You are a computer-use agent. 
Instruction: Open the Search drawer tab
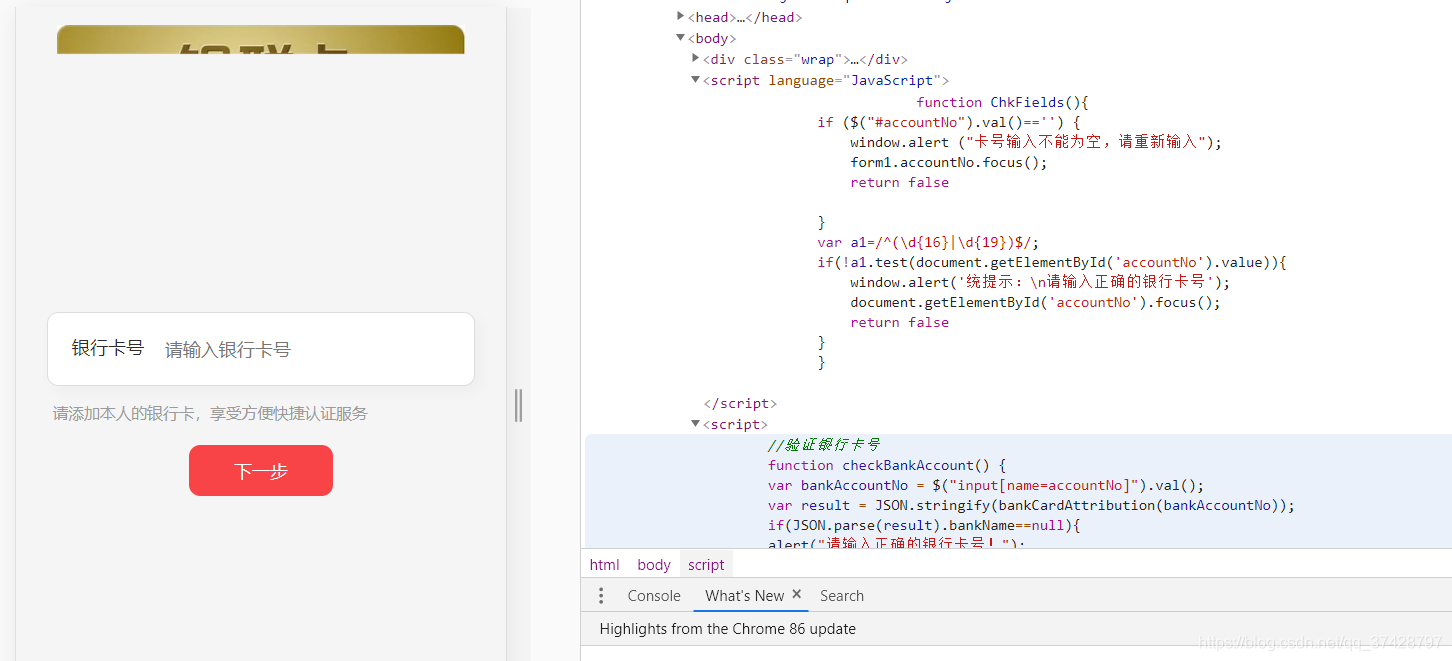(842, 596)
